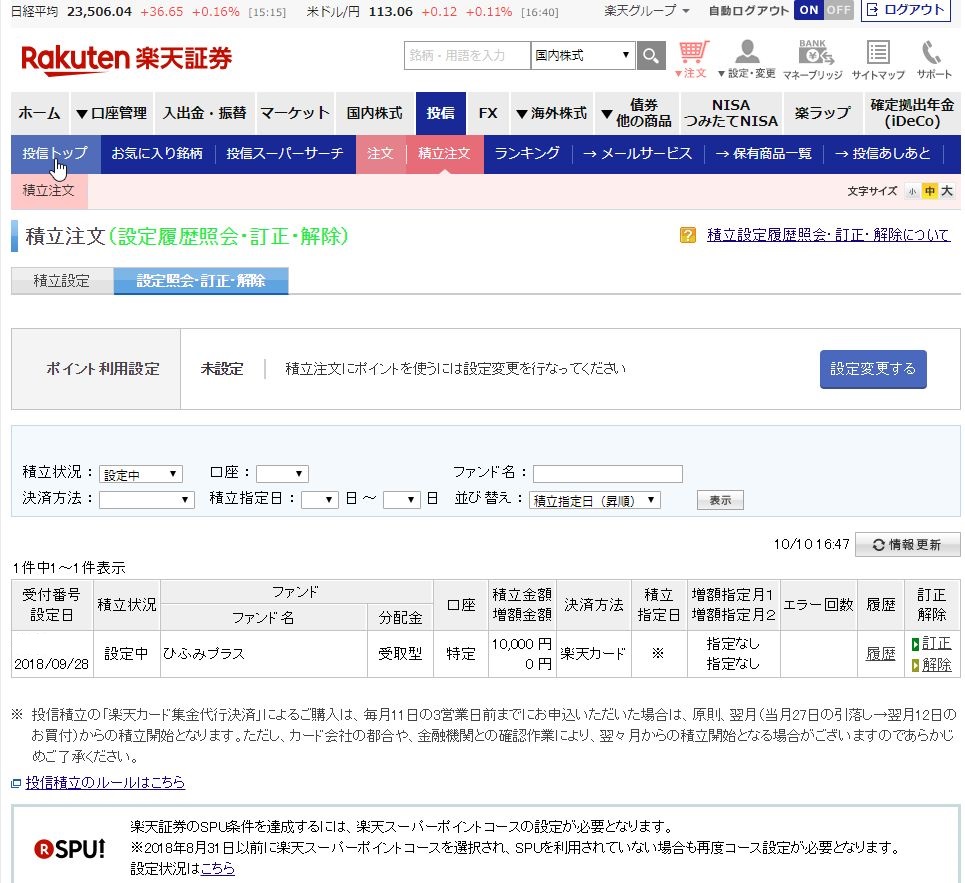Expand the 楽天グループ dropdown

pyautogui.click(x=646, y=10)
